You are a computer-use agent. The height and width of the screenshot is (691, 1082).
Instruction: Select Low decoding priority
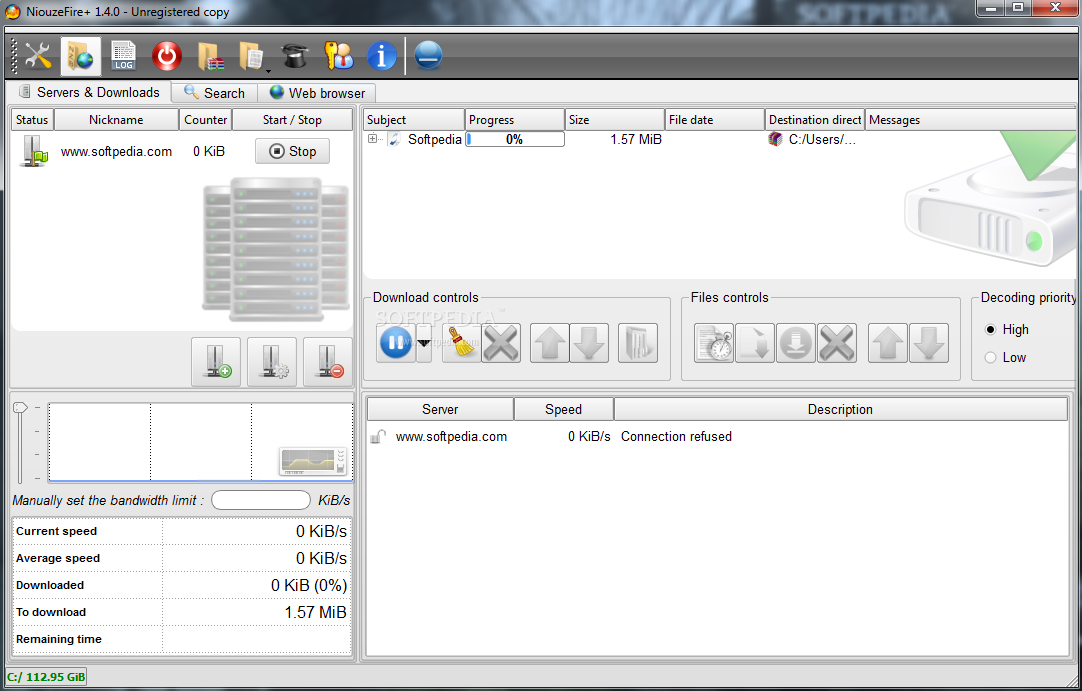991,357
